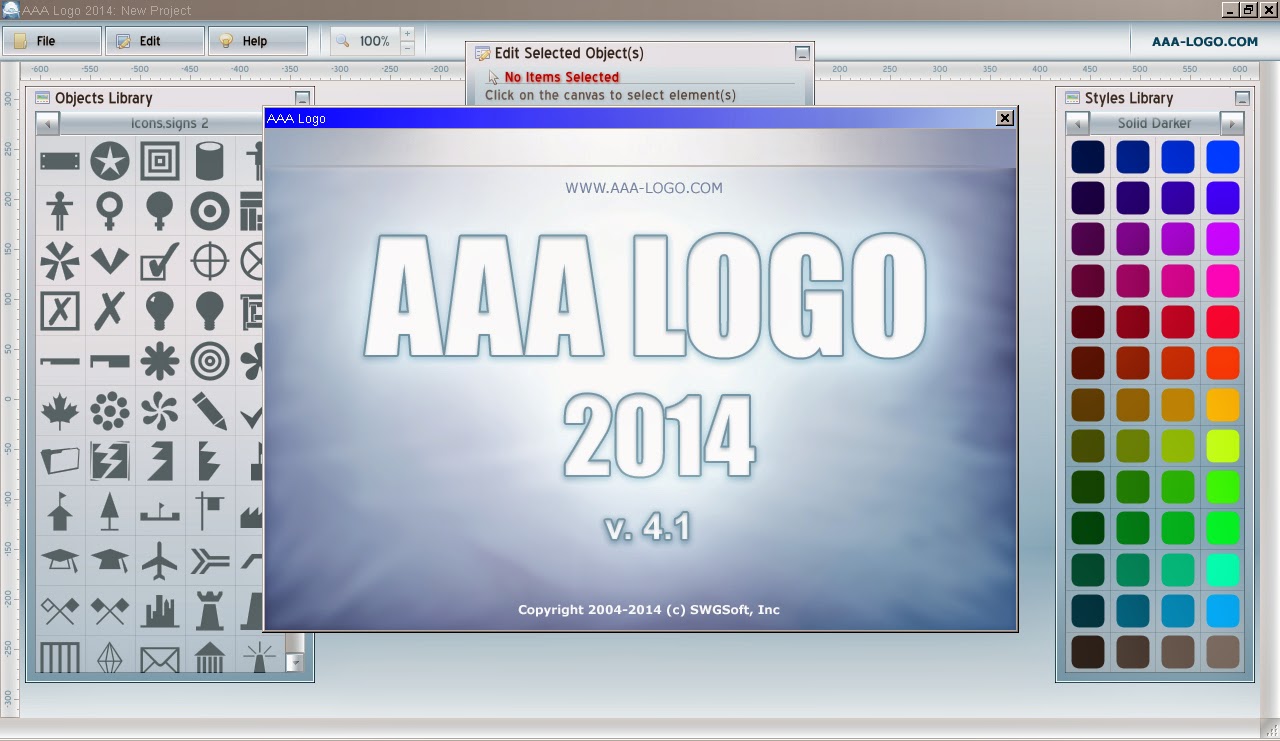Image resolution: width=1280 pixels, height=741 pixels.
Task: Choose the maple leaf icon
Action: tap(60, 411)
